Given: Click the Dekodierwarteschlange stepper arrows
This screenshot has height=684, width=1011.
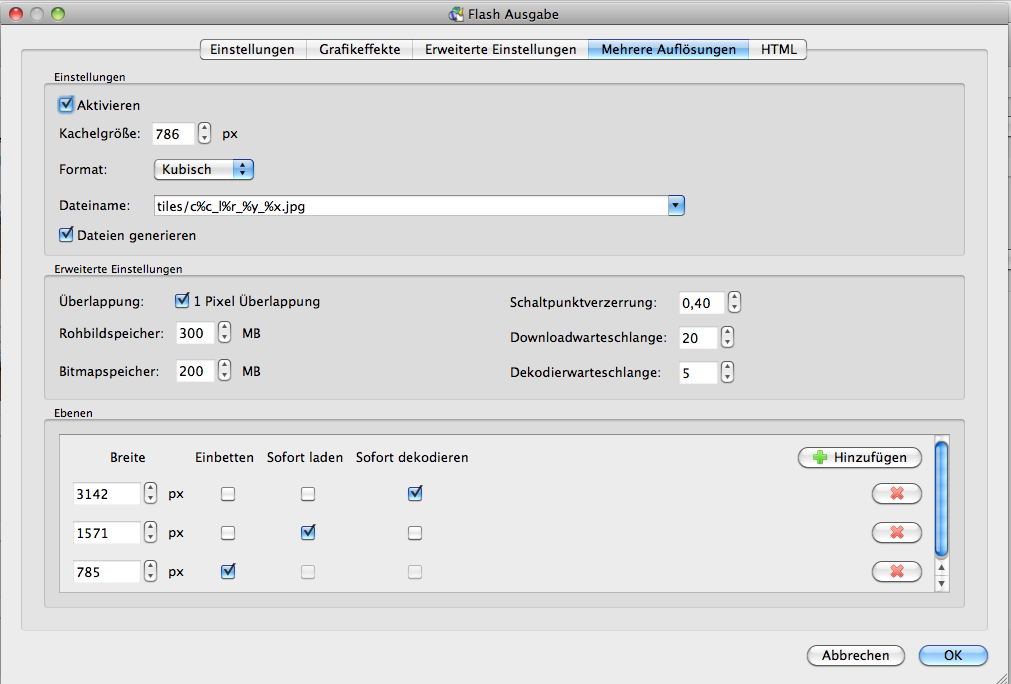Looking at the screenshot, I should coord(727,372).
